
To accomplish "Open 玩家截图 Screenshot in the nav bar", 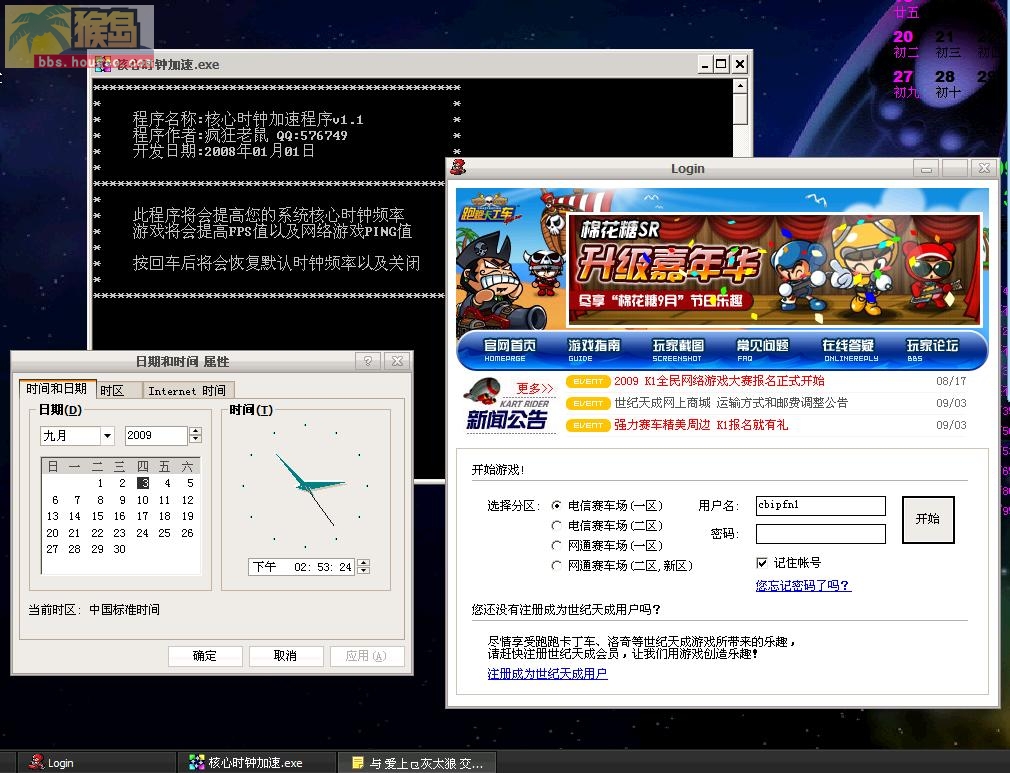I will click(678, 350).
